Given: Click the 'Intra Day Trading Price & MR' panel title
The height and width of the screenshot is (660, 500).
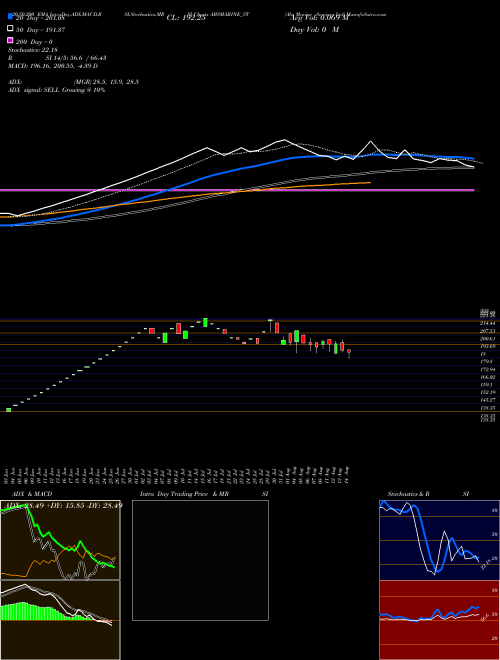Looking at the screenshot, I should point(184,494).
